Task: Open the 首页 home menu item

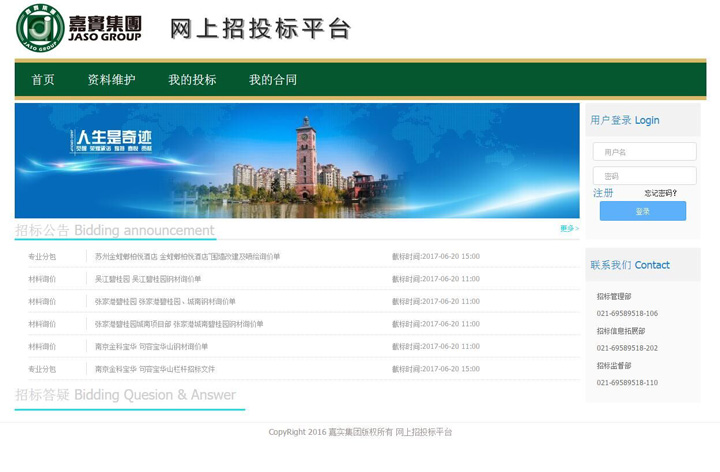Action: click(43, 80)
